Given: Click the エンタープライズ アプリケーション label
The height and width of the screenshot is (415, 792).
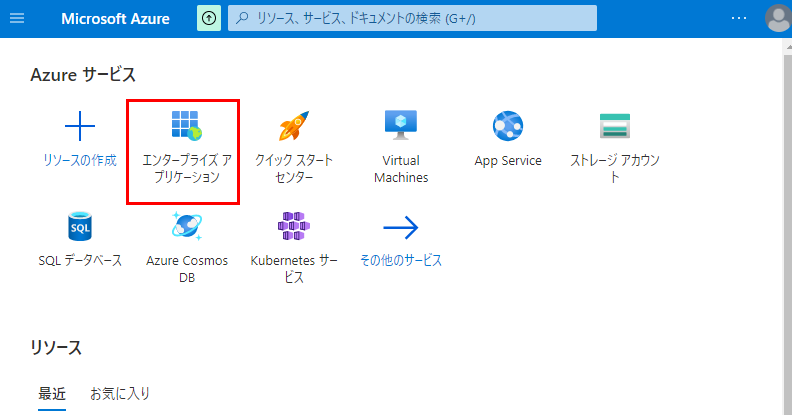Looking at the screenshot, I should [x=186, y=169].
